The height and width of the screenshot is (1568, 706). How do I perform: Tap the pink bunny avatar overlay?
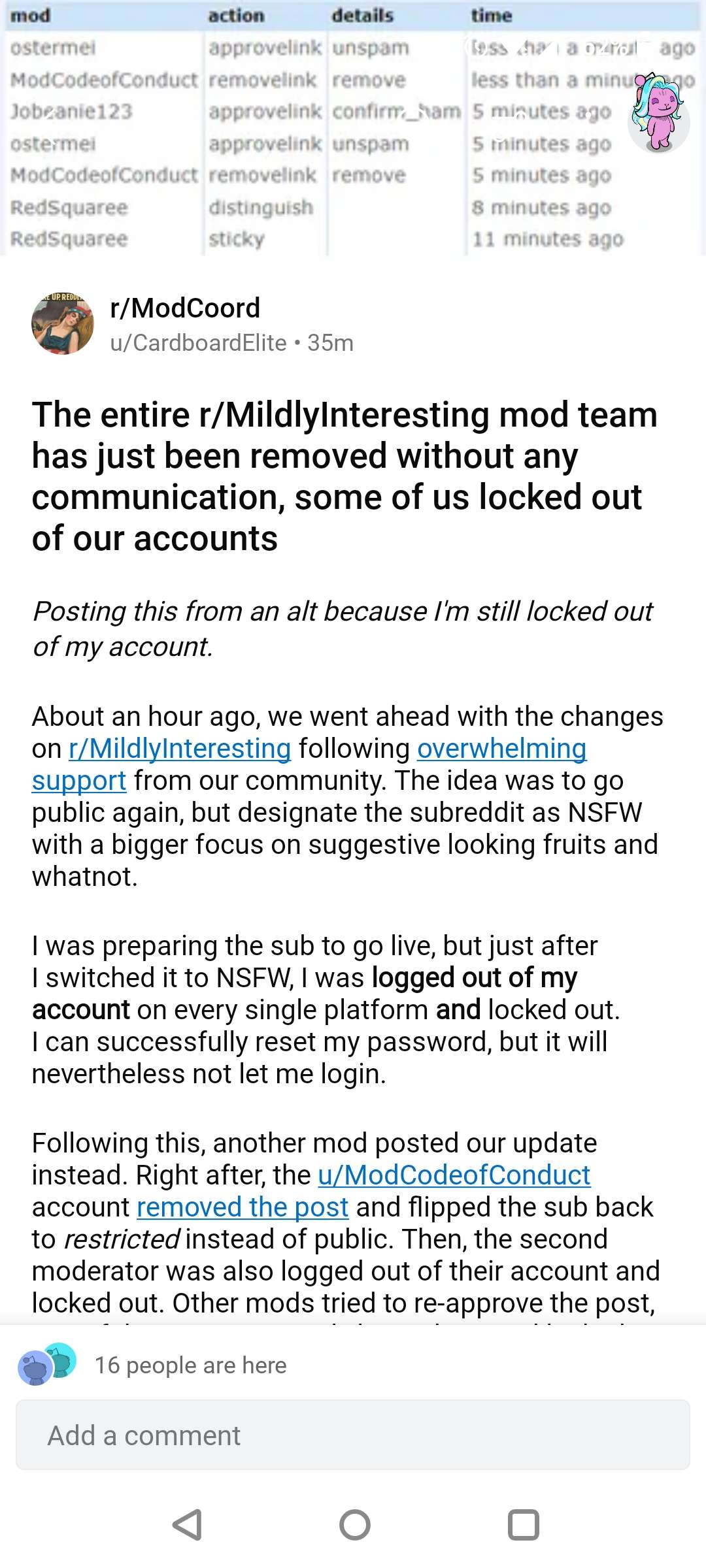tap(658, 113)
